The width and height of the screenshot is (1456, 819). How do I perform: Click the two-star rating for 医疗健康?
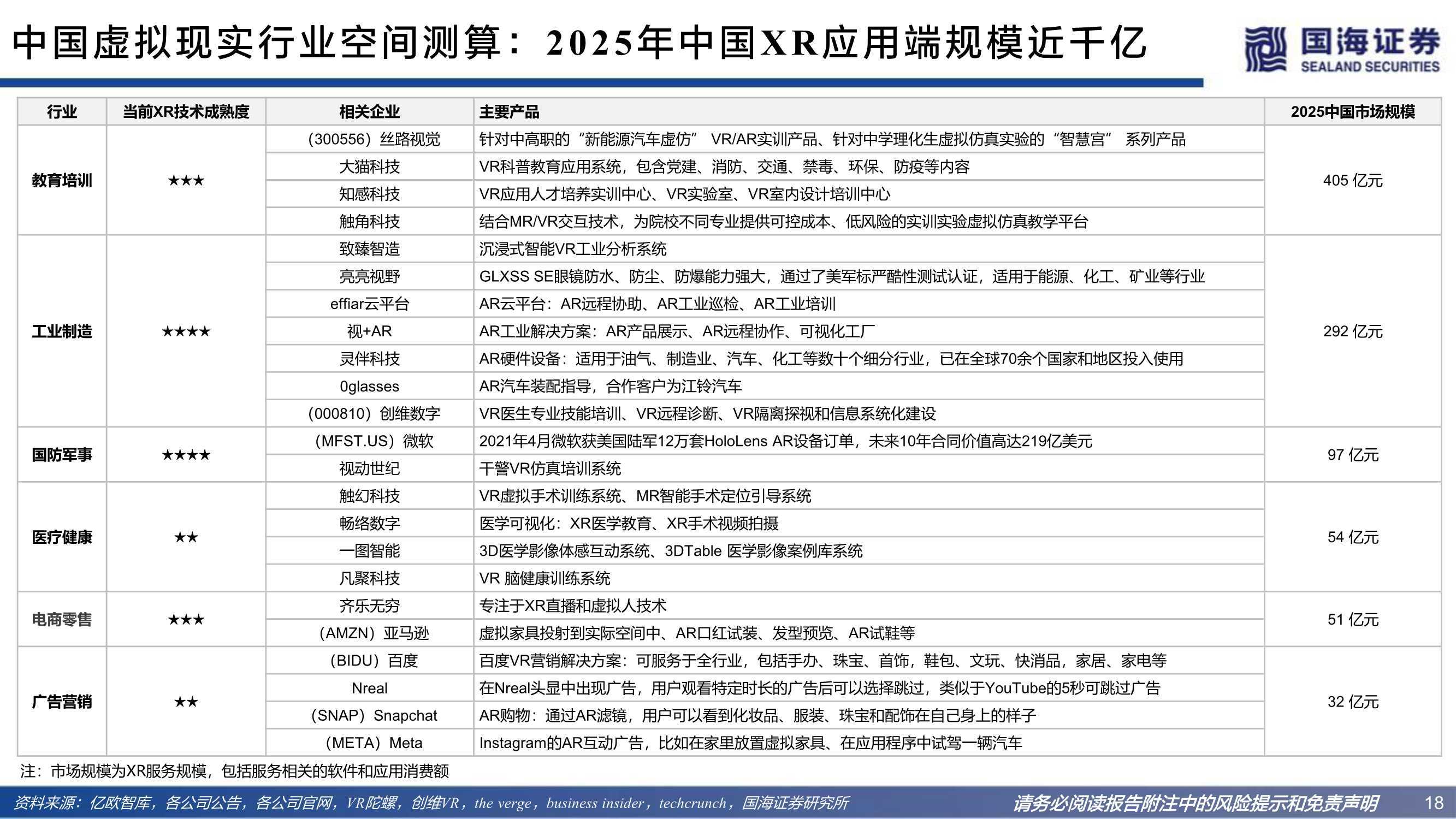coord(186,537)
